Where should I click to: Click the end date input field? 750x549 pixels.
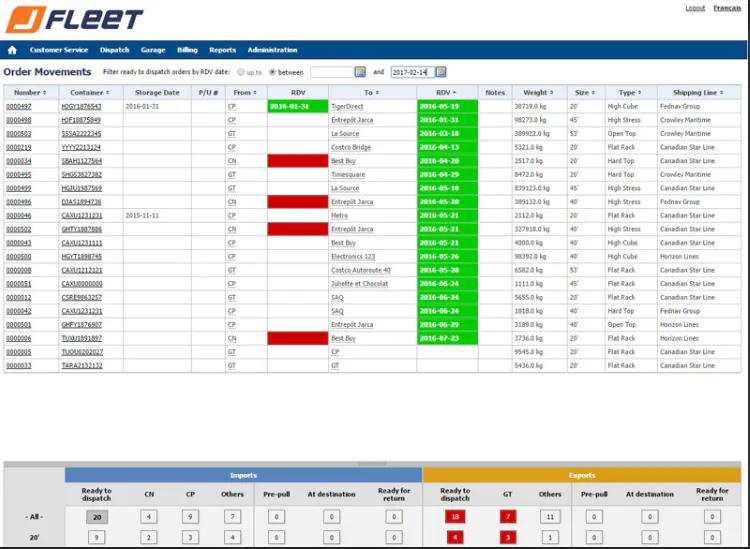pos(412,72)
